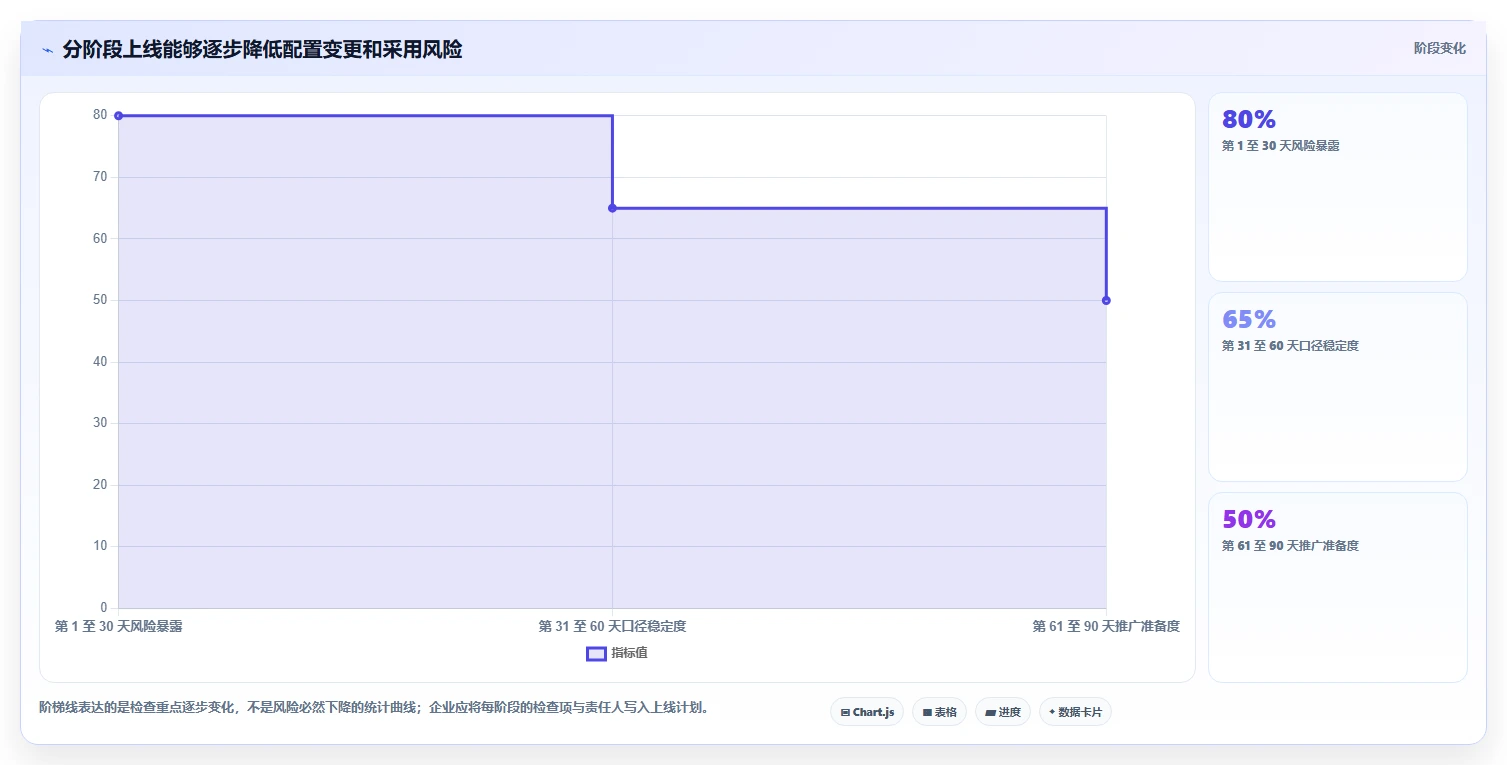
Task: Click y-axis tick label 60
Action: (x=100, y=238)
